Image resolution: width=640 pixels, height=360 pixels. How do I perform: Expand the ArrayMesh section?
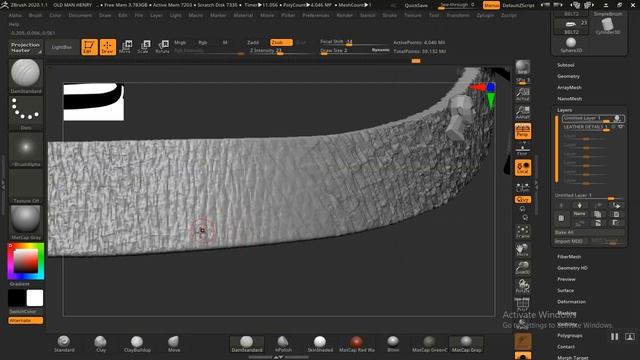(569, 87)
